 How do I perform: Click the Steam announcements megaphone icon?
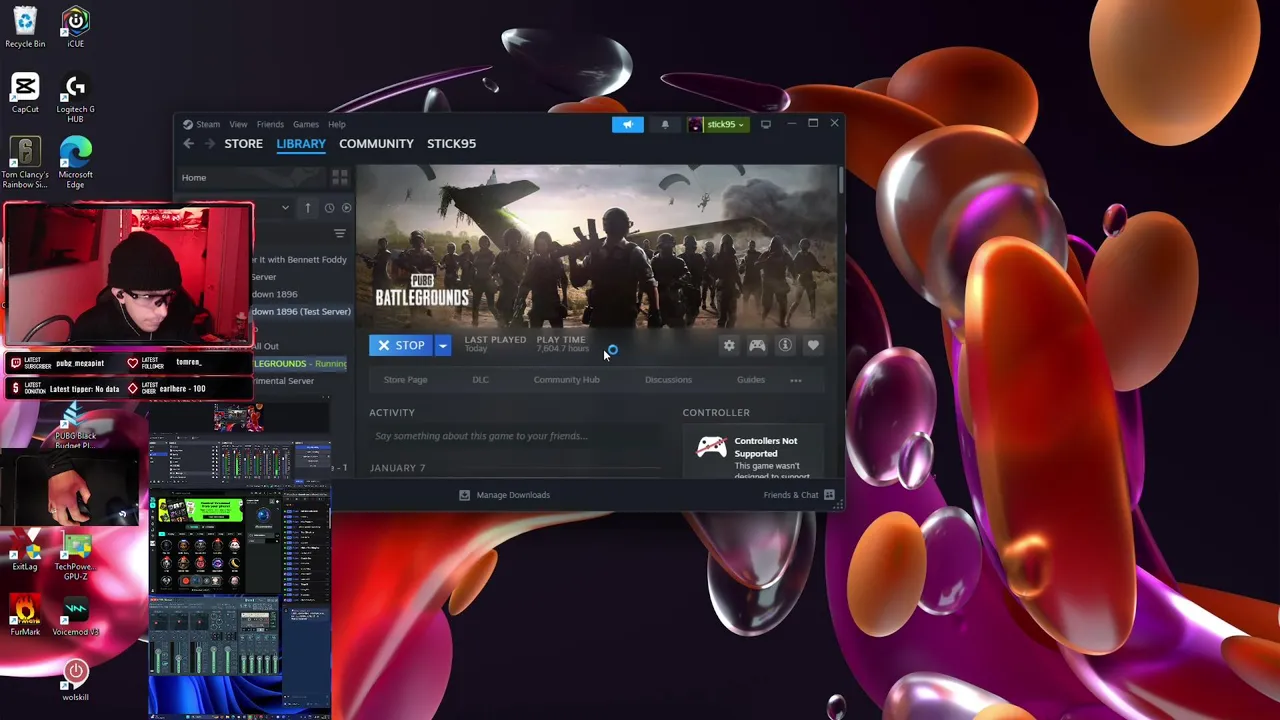(628, 124)
